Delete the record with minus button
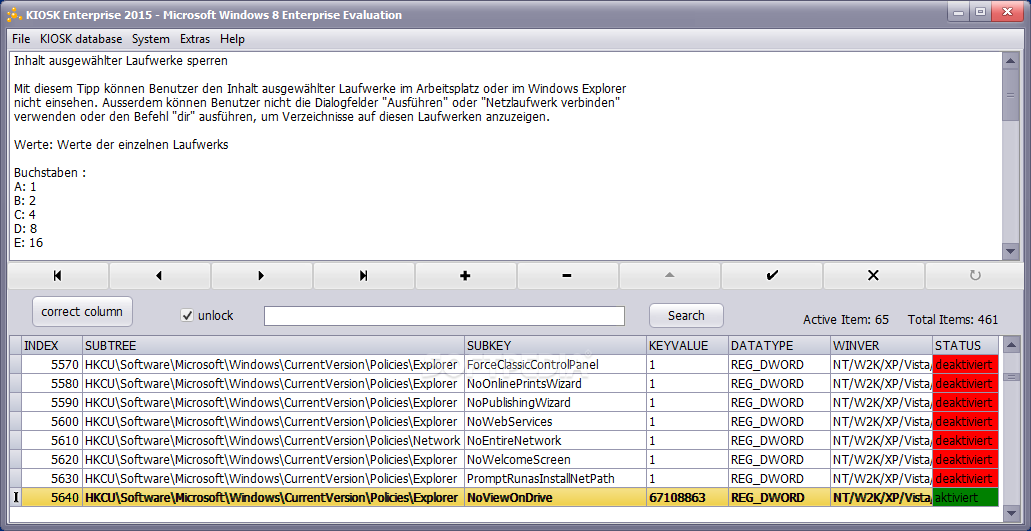Screen dimensions: 1031x531 pos(567,276)
